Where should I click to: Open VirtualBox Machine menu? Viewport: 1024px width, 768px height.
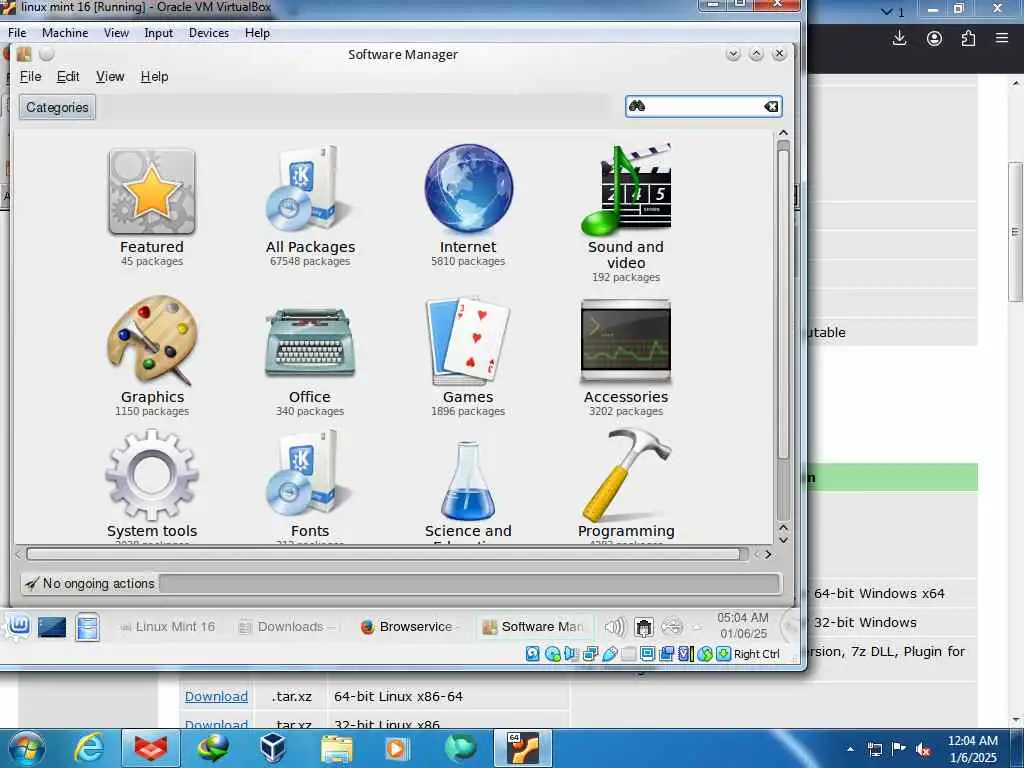click(x=65, y=33)
